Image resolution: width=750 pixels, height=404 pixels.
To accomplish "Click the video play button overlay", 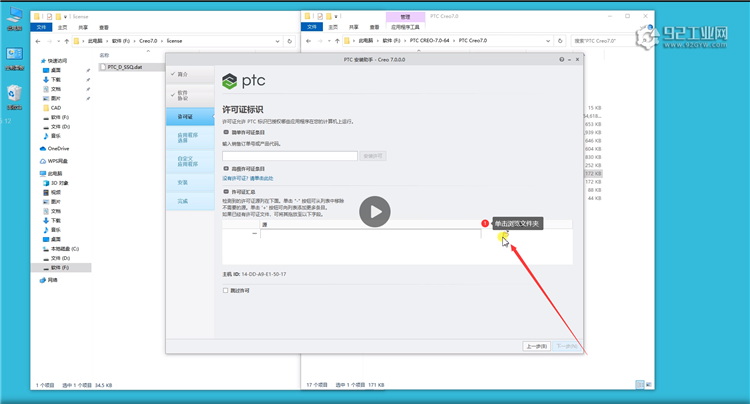I will pyautogui.click(x=375, y=212).
